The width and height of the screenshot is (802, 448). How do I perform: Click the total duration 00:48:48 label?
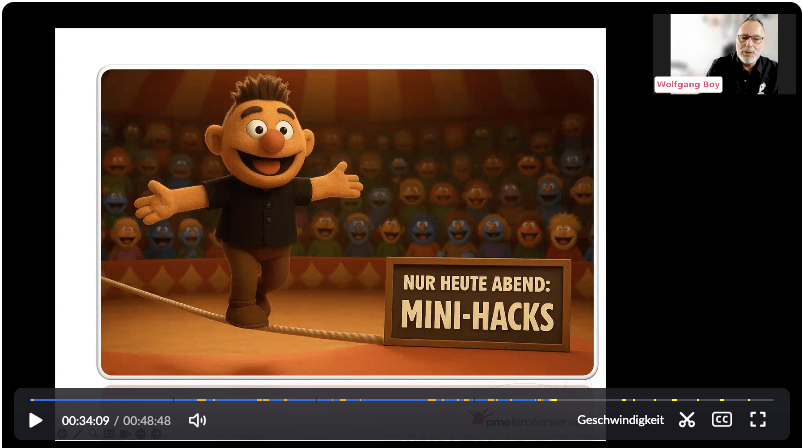[x=147, y=421]
